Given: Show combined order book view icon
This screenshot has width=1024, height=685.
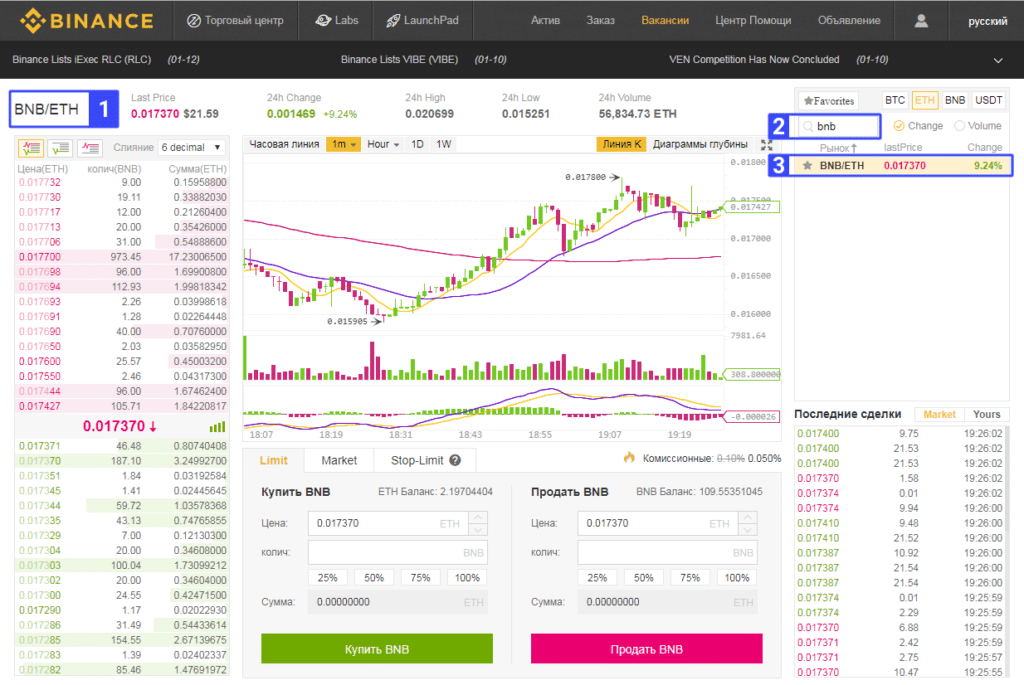Looking at the screenshot, I should [x=31, y=148].
